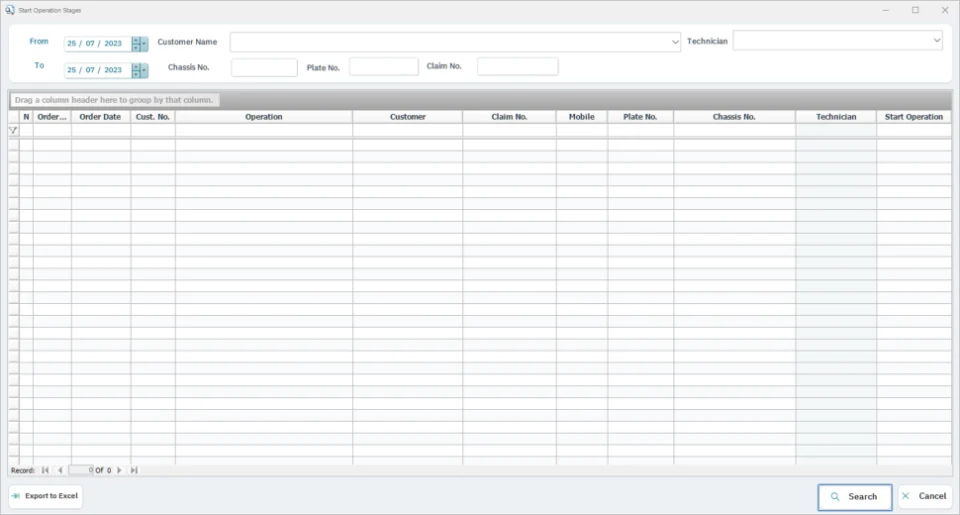Sort by Start Operation column header
Image resolution: width=960 pixels, height=515 pixels.
pyautogui.click(x=914, y=116)
